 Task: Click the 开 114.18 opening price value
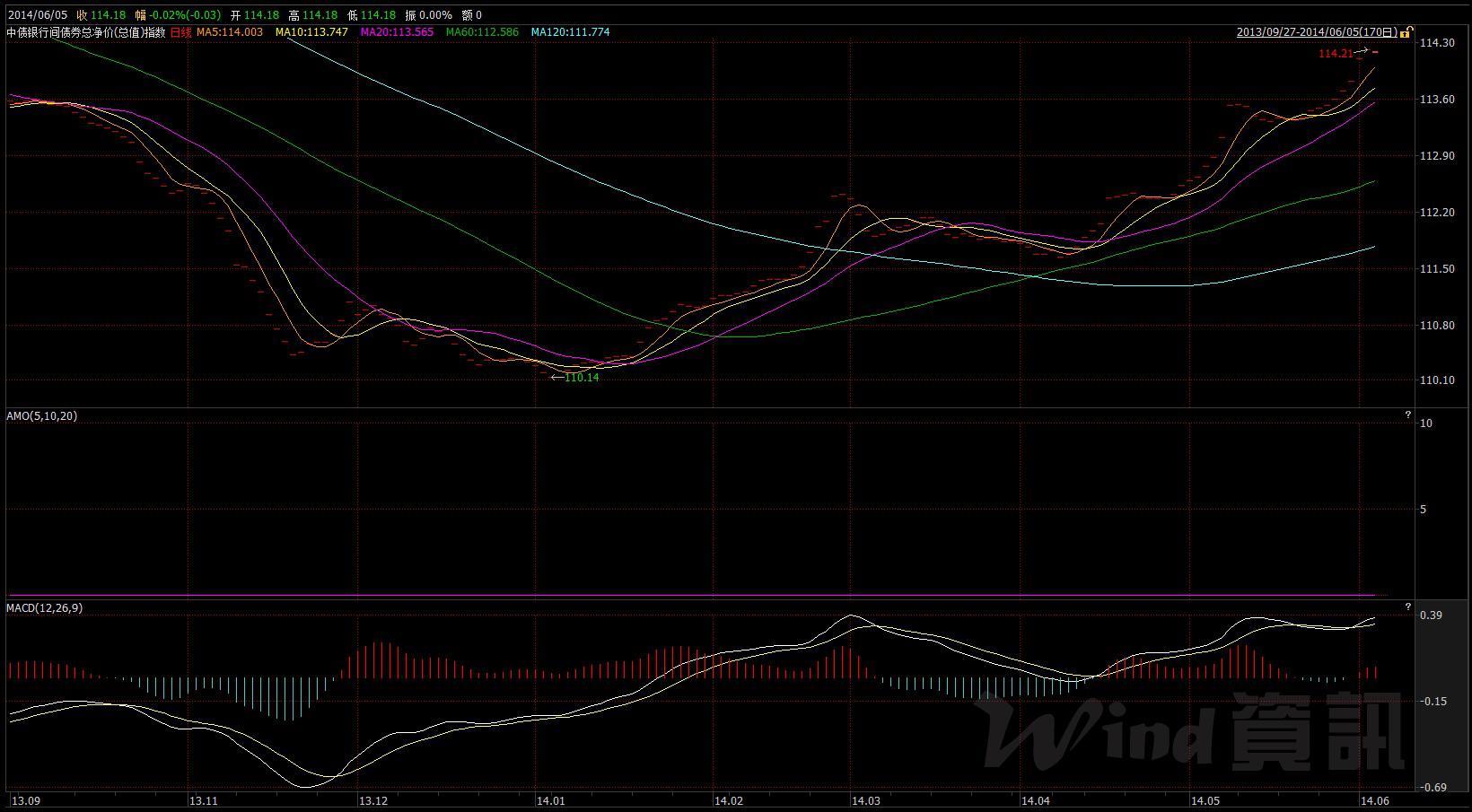pos(254,15)
